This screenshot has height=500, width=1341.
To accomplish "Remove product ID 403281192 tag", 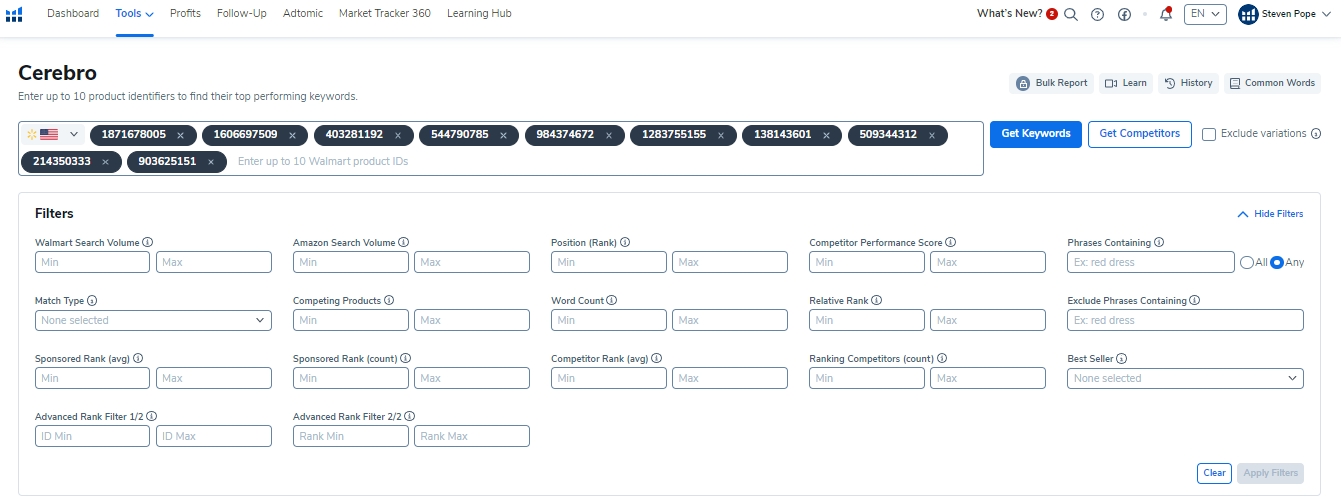I will 398,135.
